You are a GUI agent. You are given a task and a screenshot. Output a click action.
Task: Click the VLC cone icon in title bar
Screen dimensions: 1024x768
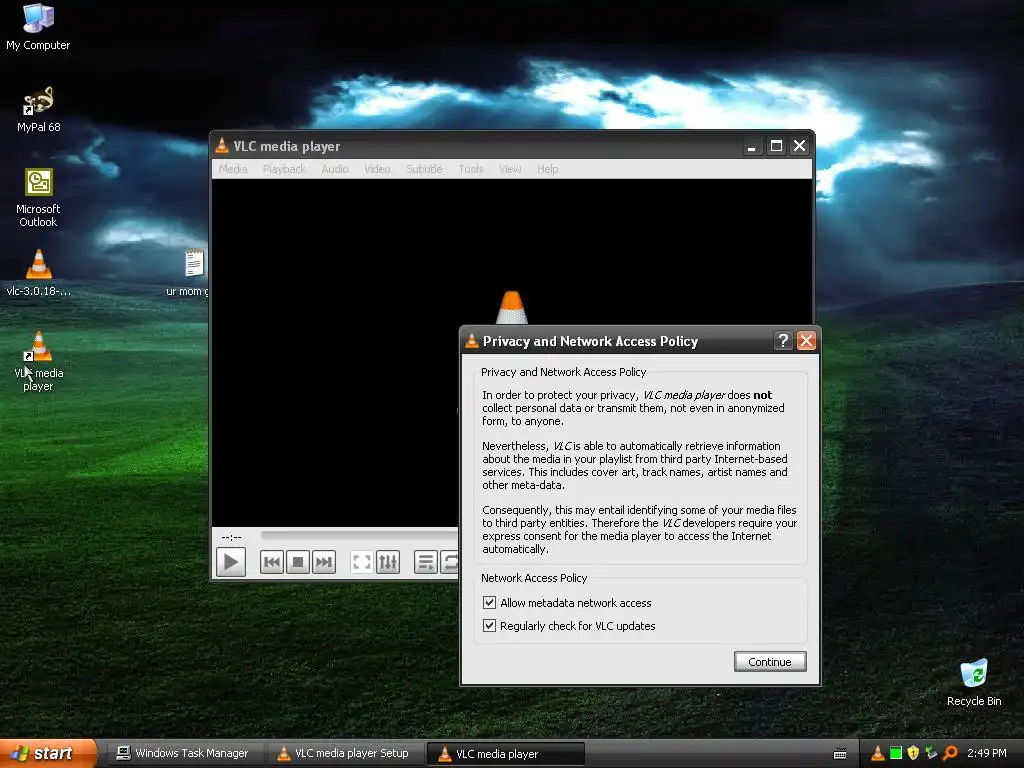[x=222, y=146]
